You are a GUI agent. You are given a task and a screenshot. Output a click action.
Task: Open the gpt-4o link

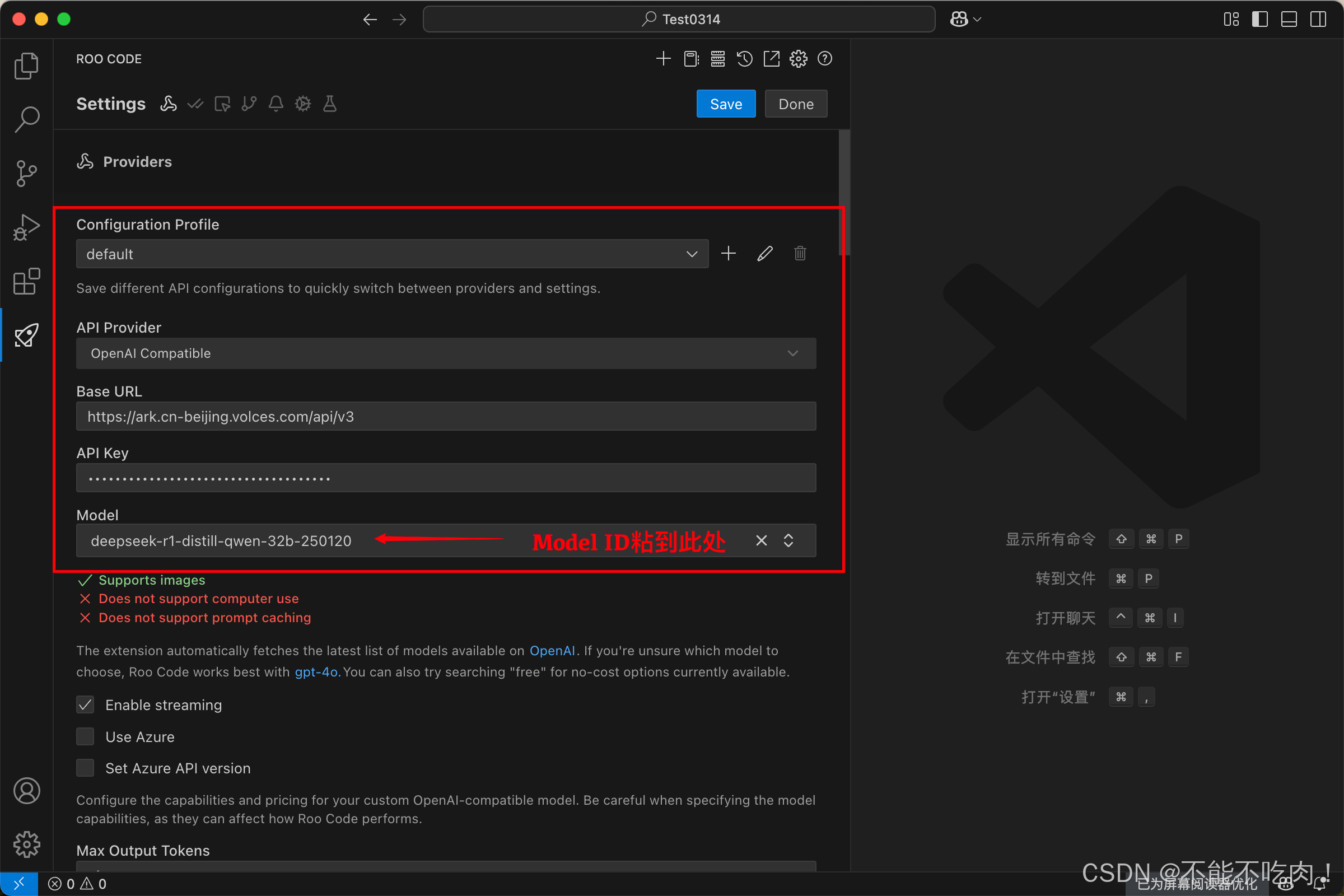[x=316, y=672]
